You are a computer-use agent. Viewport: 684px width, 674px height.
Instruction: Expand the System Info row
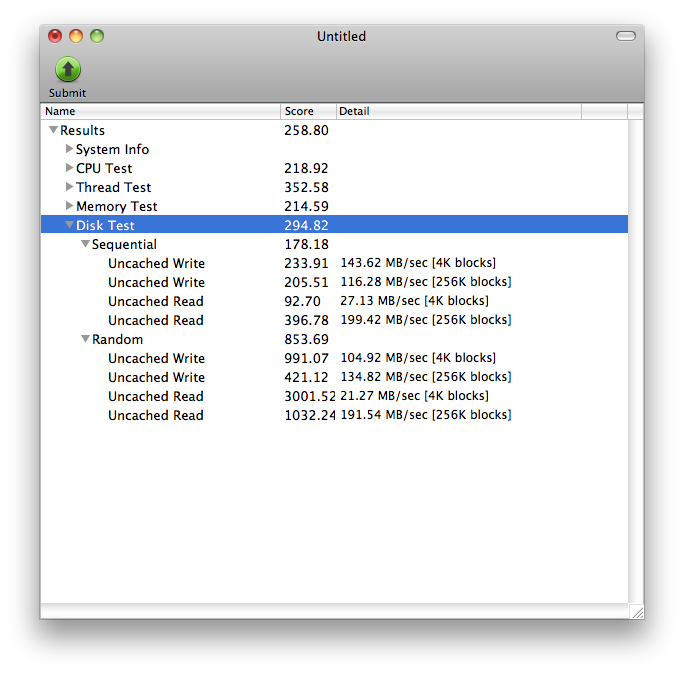pos(69,149)
